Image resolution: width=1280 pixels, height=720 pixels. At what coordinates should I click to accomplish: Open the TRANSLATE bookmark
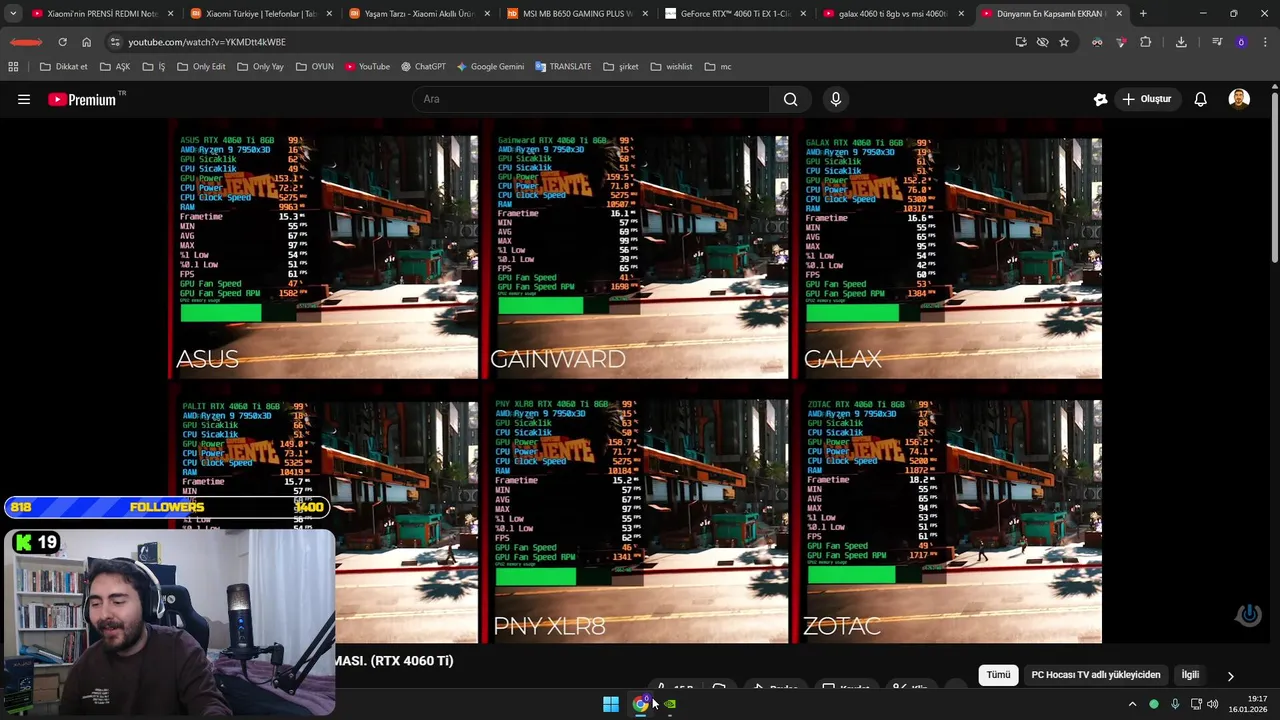click(563, 67)
